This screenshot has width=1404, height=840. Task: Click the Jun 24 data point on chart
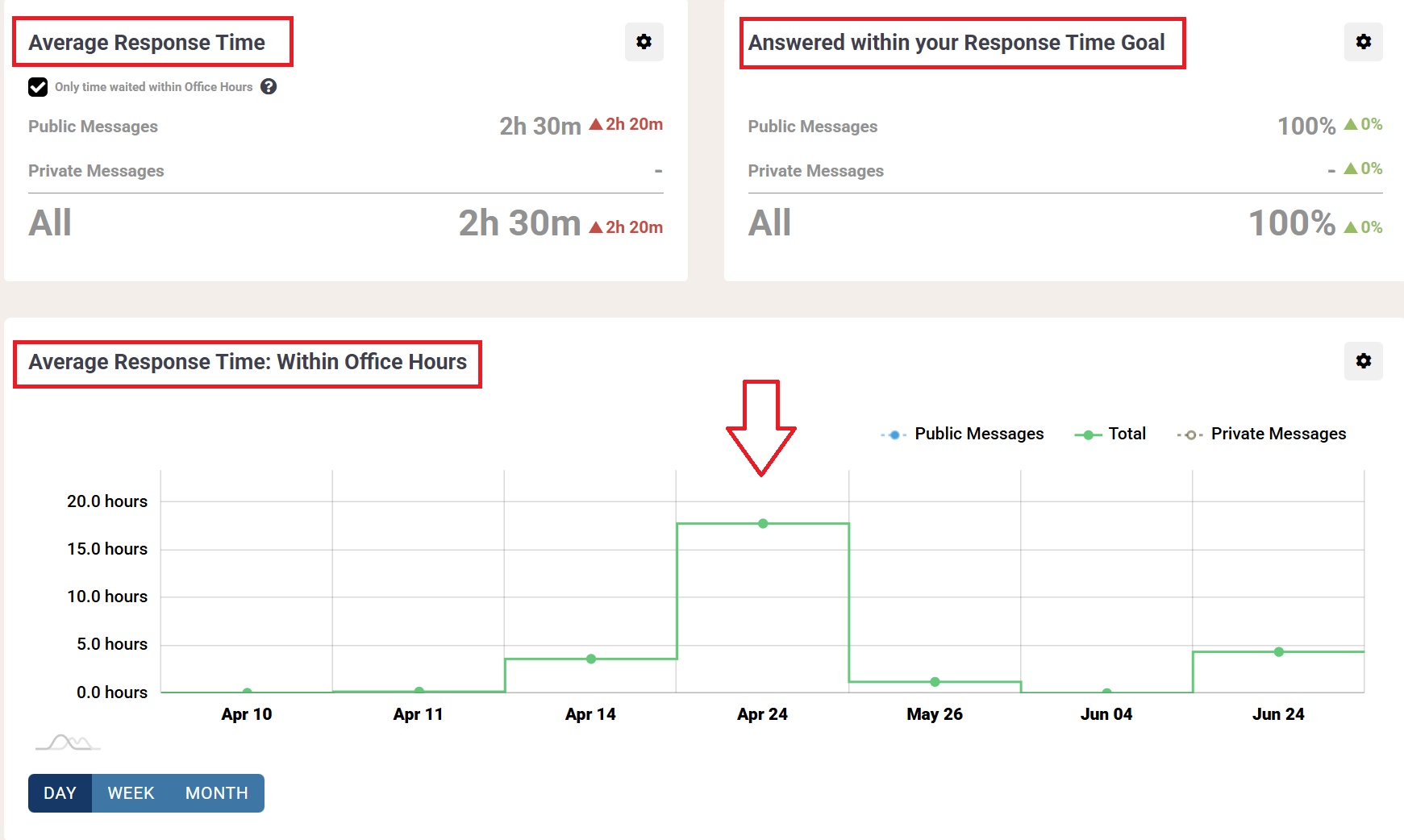point(1279,651)
